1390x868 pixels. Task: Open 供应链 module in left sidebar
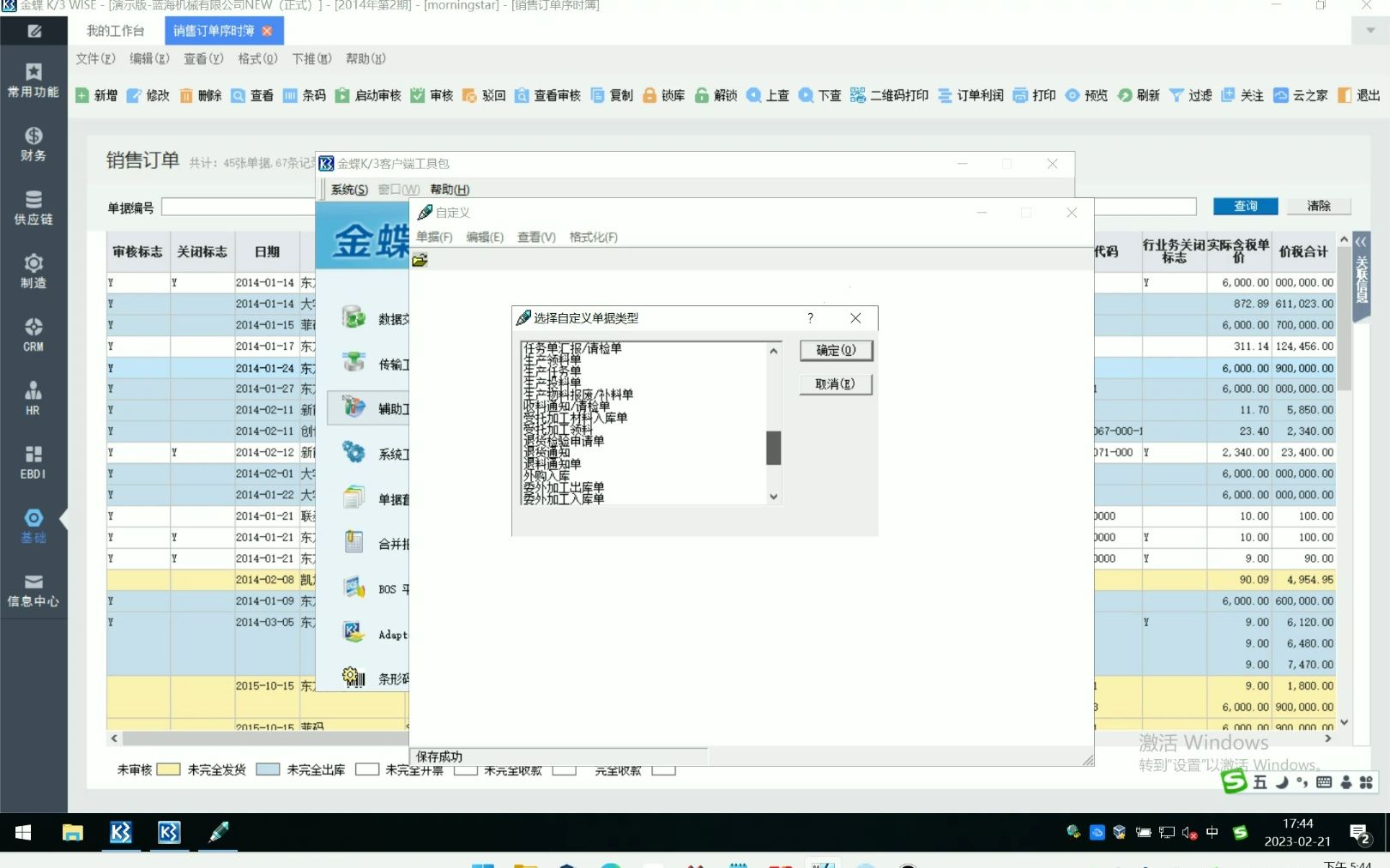(x=33, y=208)
